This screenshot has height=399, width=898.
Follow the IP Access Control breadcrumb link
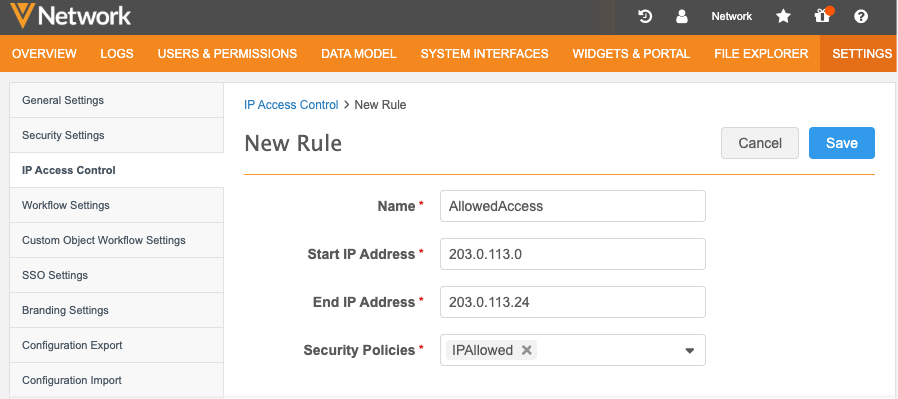pyautogui.click(x=291, y=105)
